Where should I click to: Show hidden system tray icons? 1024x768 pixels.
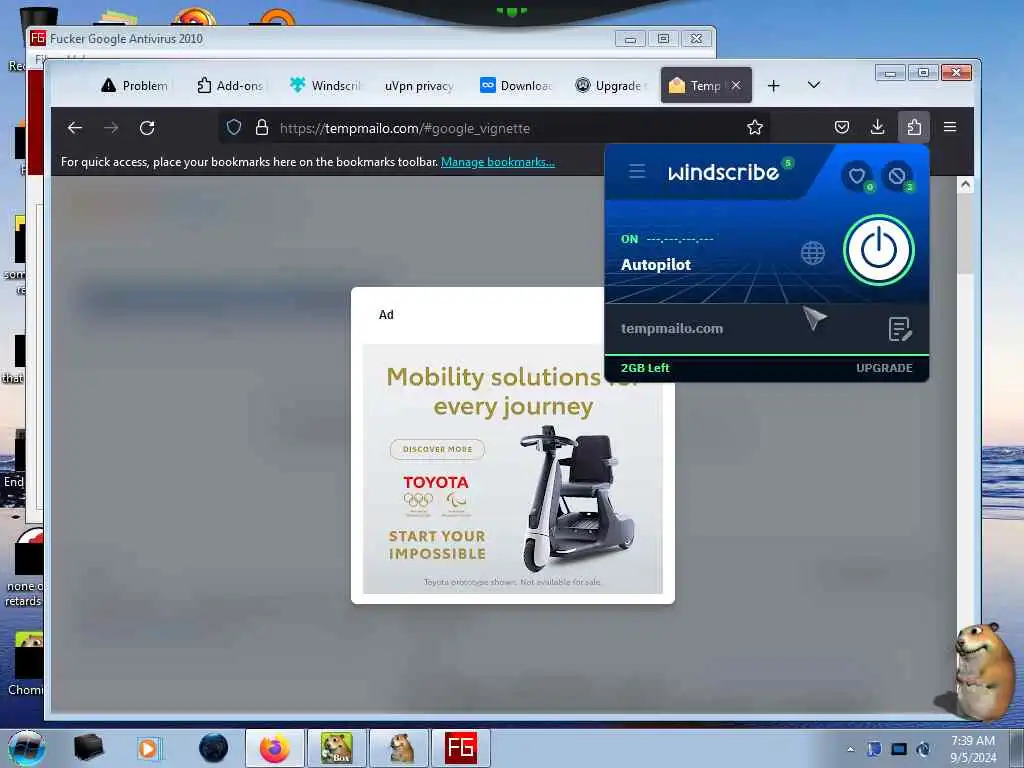tap(850, 749)
